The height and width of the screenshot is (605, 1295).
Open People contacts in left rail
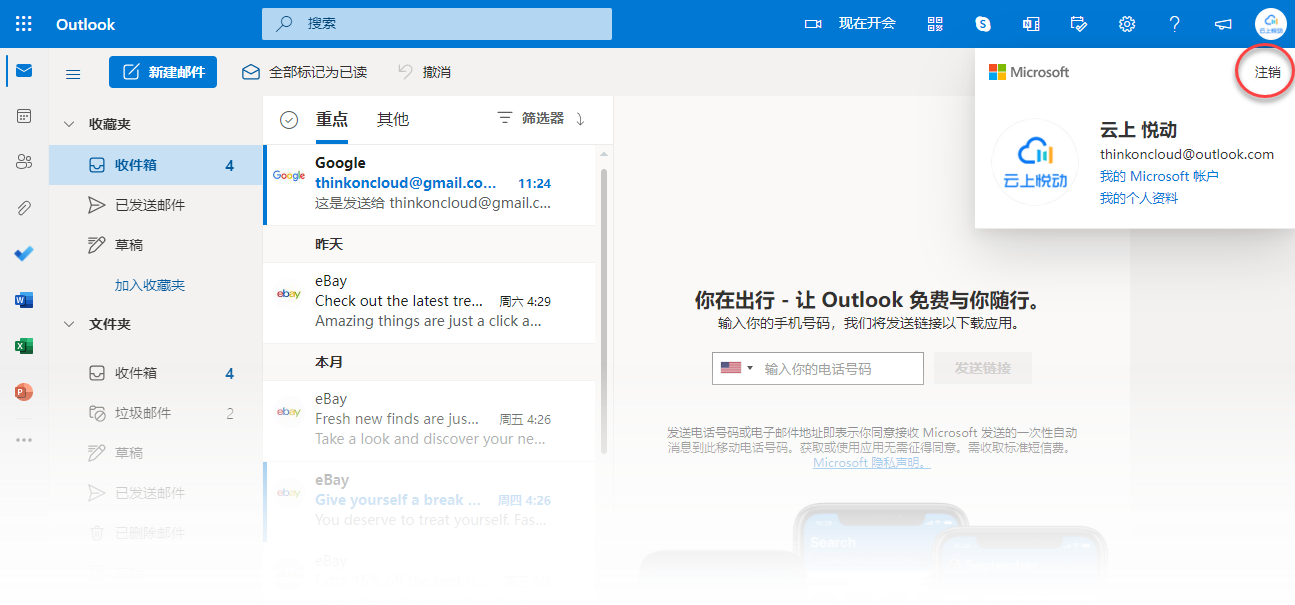coord(24,162)
